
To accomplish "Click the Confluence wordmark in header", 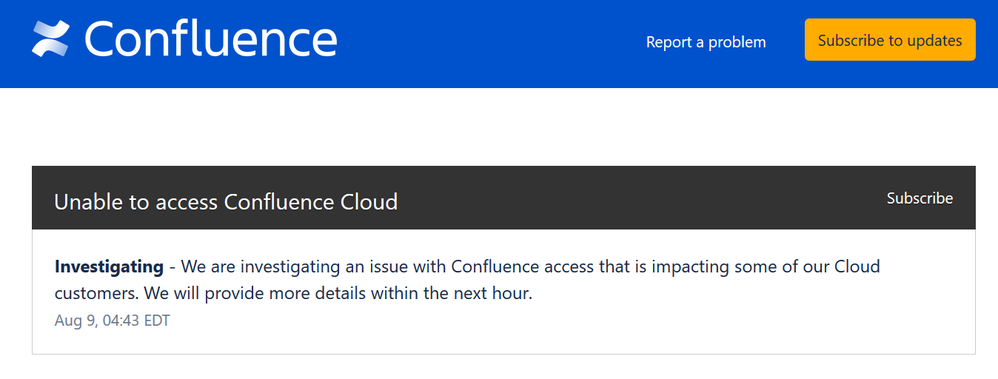I will pos(211,39).
